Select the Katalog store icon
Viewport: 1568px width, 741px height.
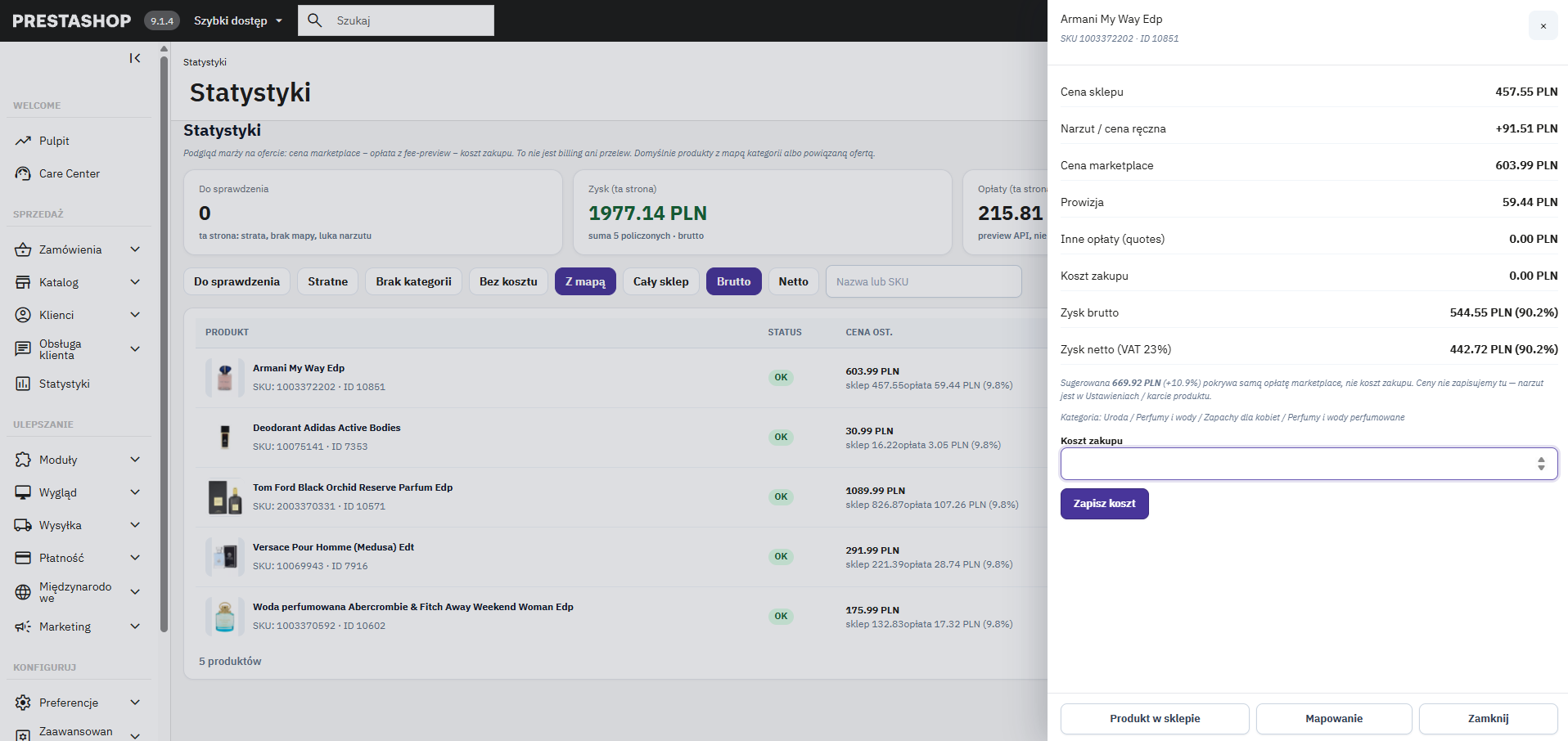coord(23,282)
